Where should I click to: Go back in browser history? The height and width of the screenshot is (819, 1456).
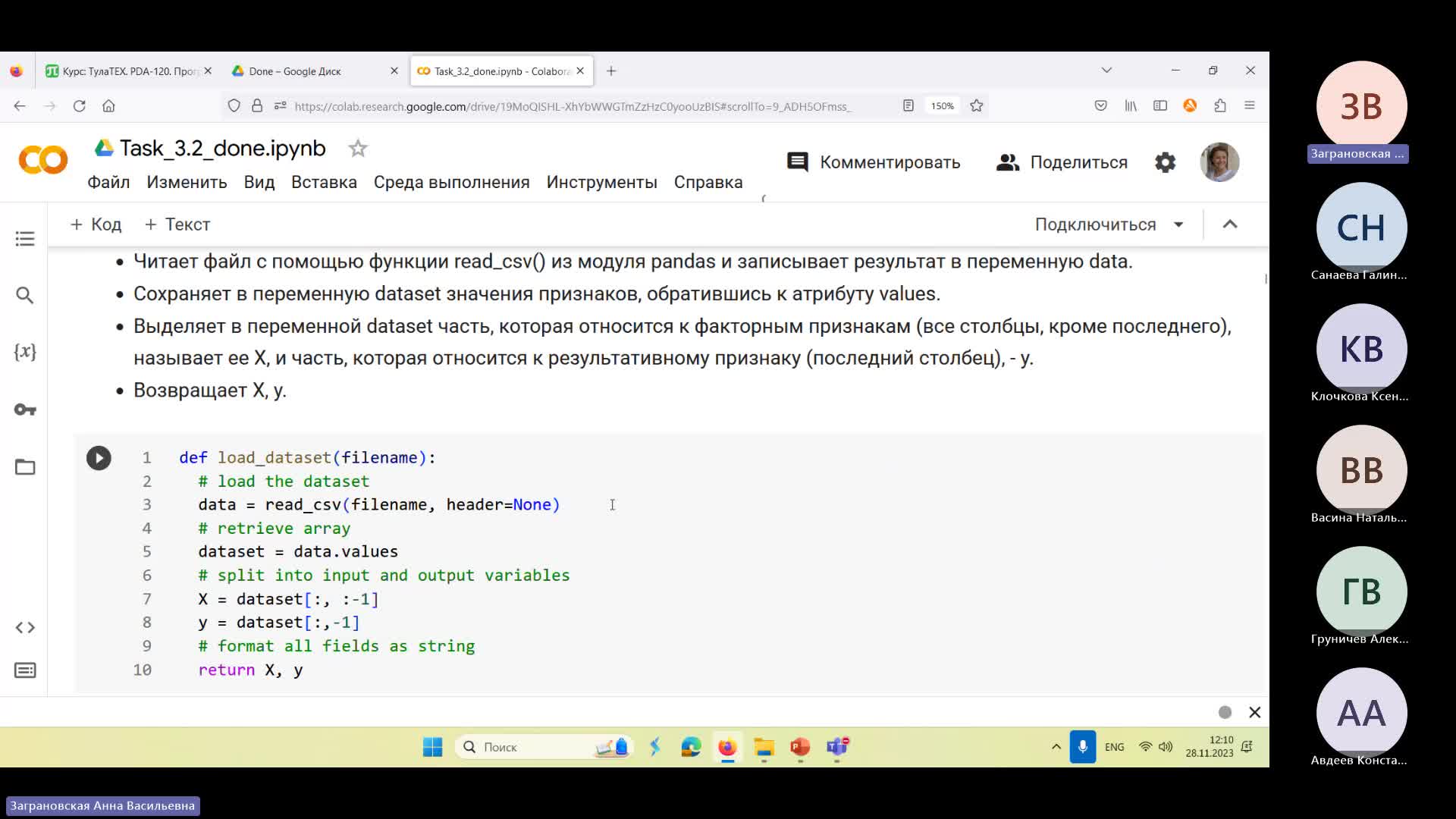(20, 106)
